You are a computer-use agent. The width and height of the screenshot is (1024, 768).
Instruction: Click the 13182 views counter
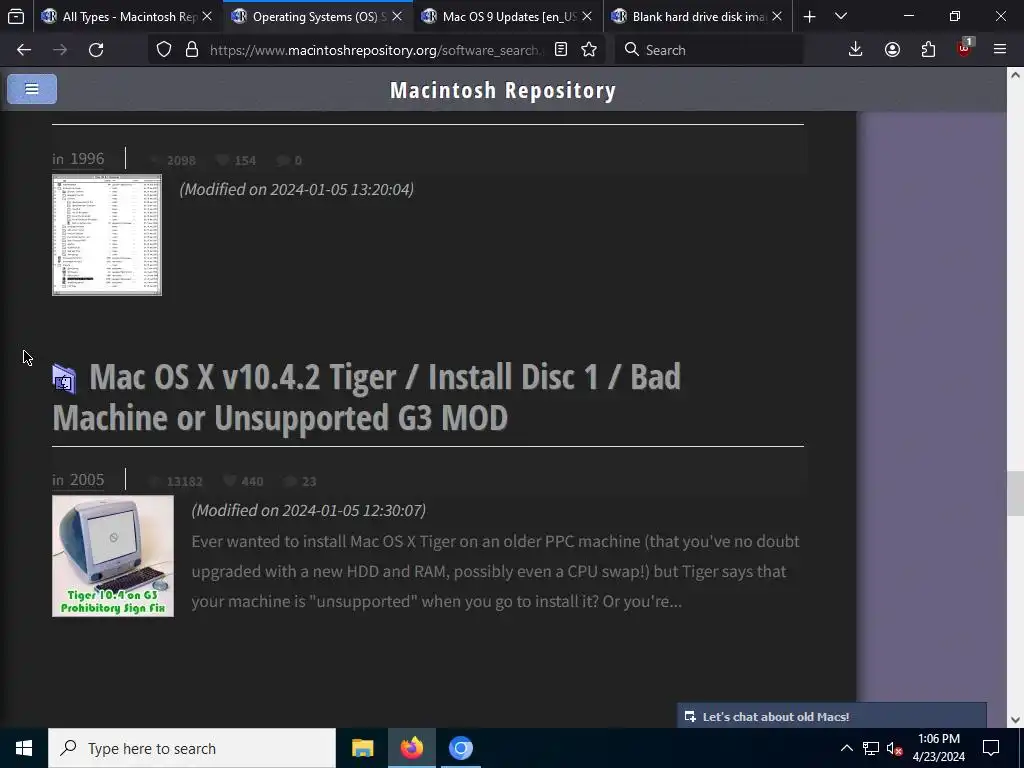click(176, 481)
